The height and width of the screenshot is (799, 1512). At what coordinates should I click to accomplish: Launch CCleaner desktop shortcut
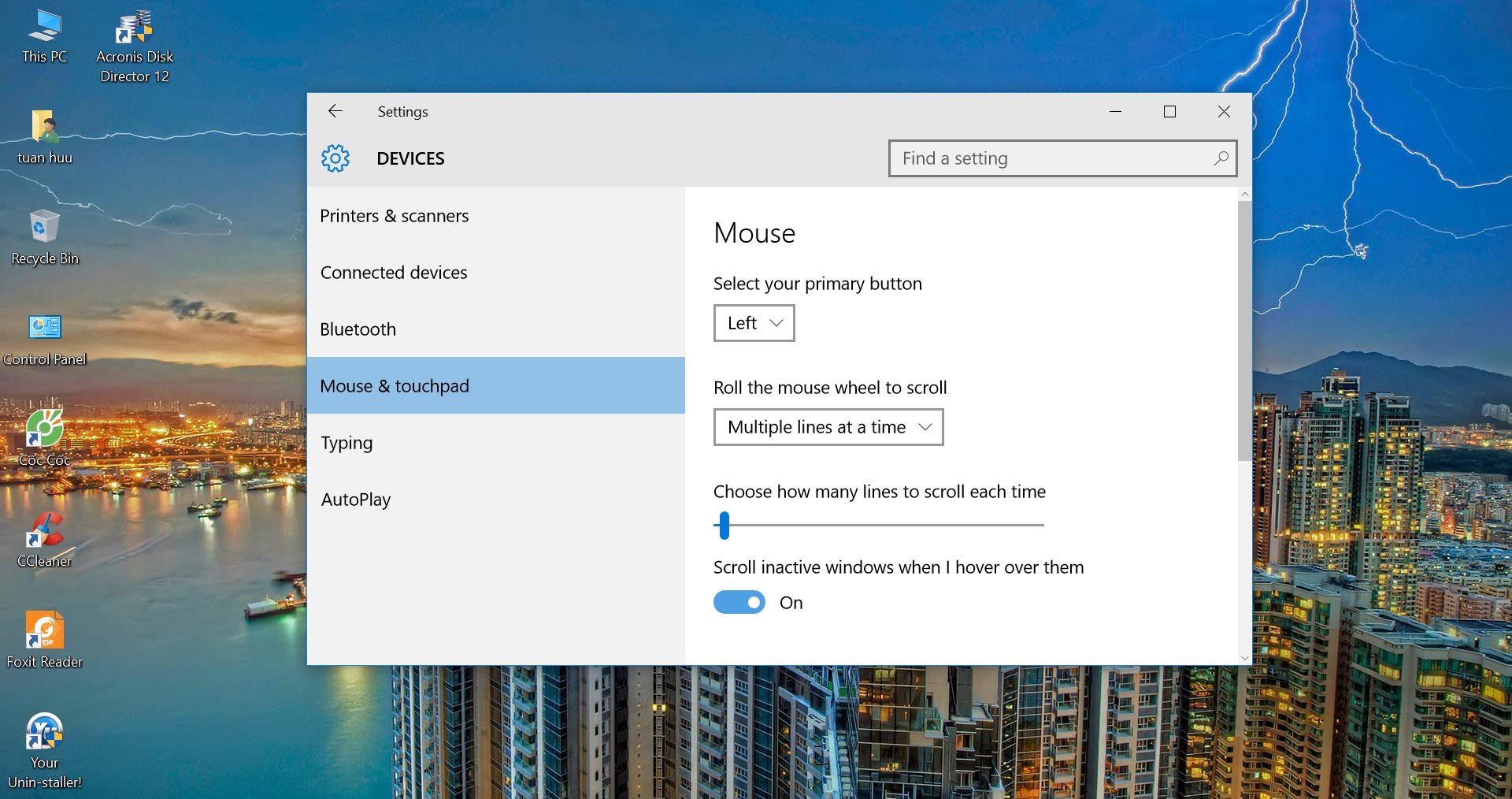point(45,540)
